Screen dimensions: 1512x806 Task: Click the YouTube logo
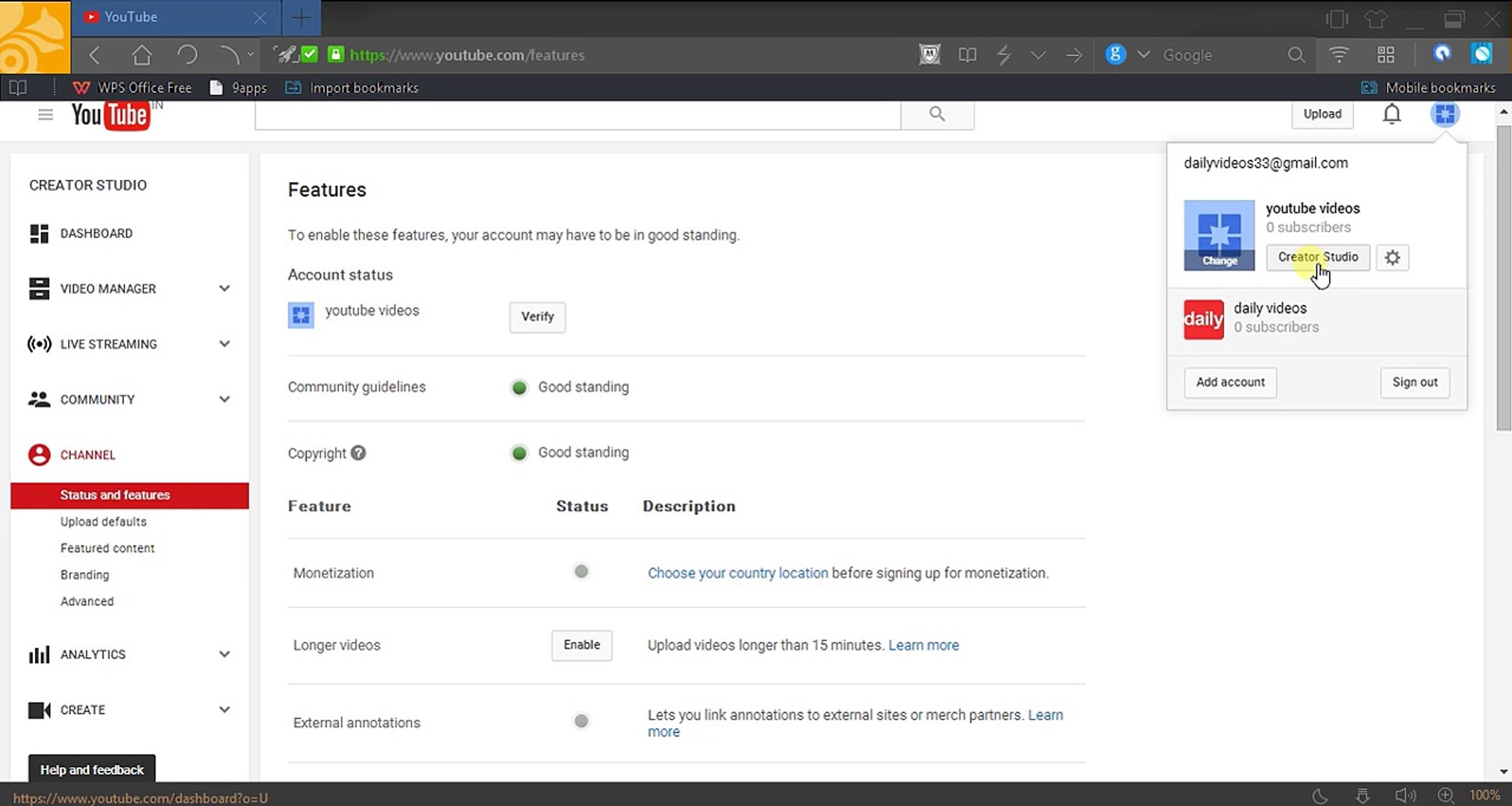coord(110,116)
